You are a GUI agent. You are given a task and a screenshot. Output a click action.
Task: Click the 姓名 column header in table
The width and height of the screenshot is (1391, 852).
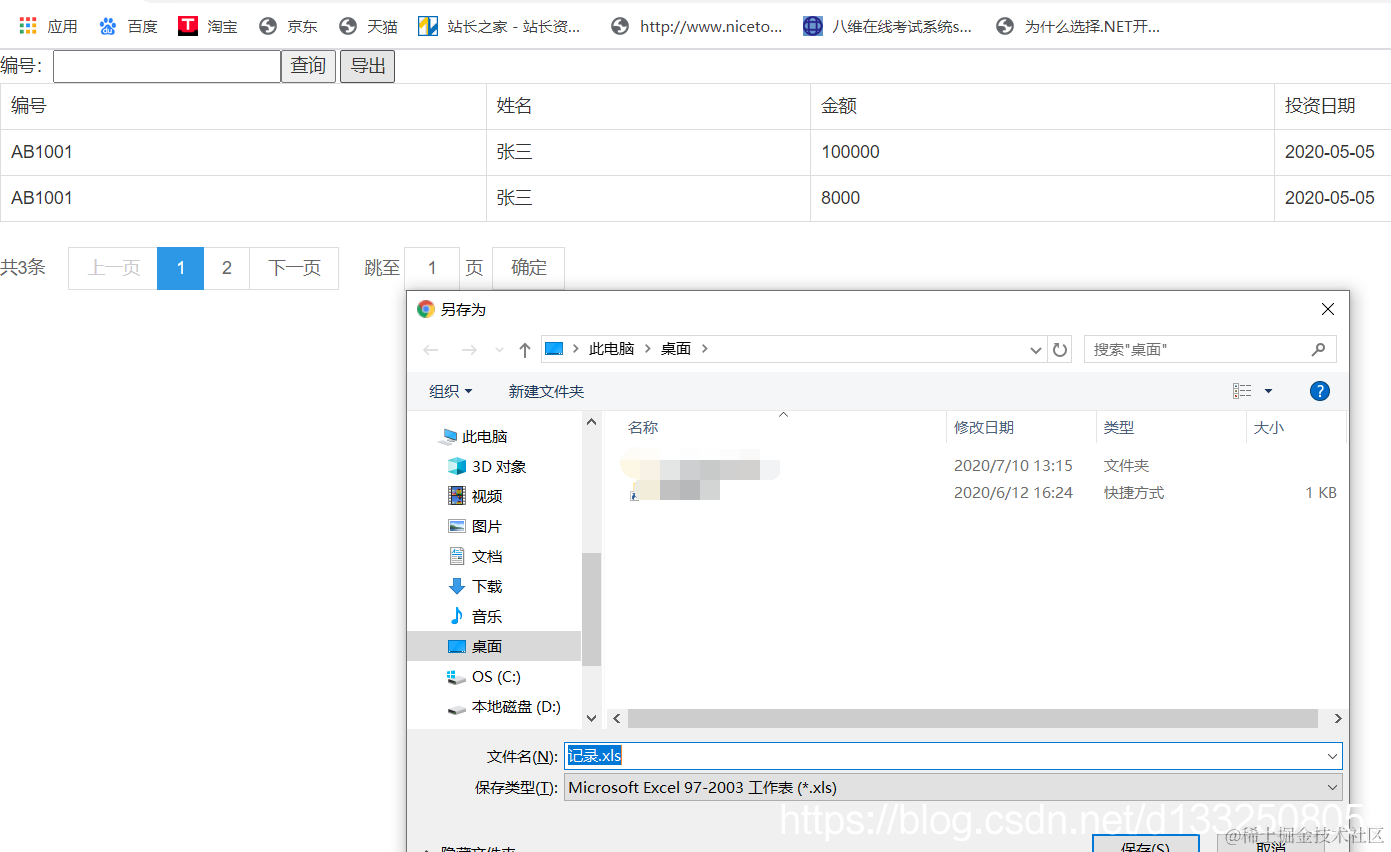click(x=648, y=106)
